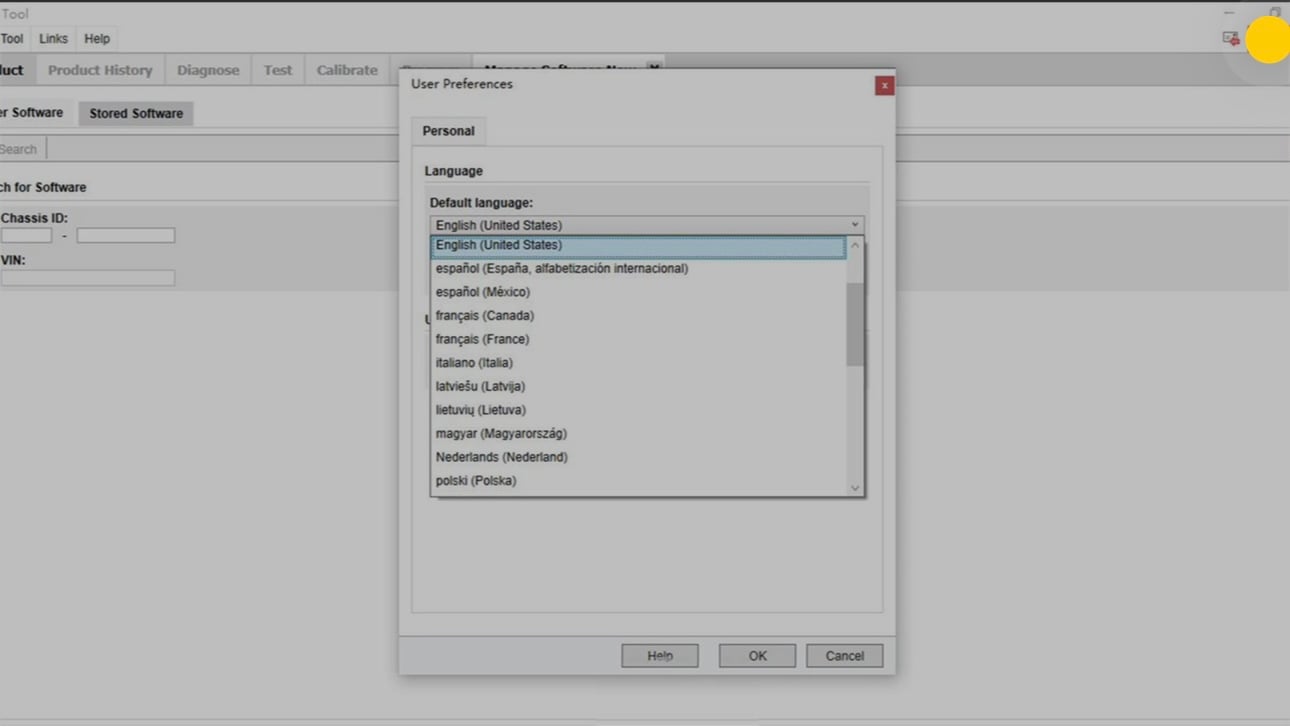Select español (España, alfabetización internacional)
Viewport: 1290px width, 728px height.
pyautogui.click(x=638, y=269)
